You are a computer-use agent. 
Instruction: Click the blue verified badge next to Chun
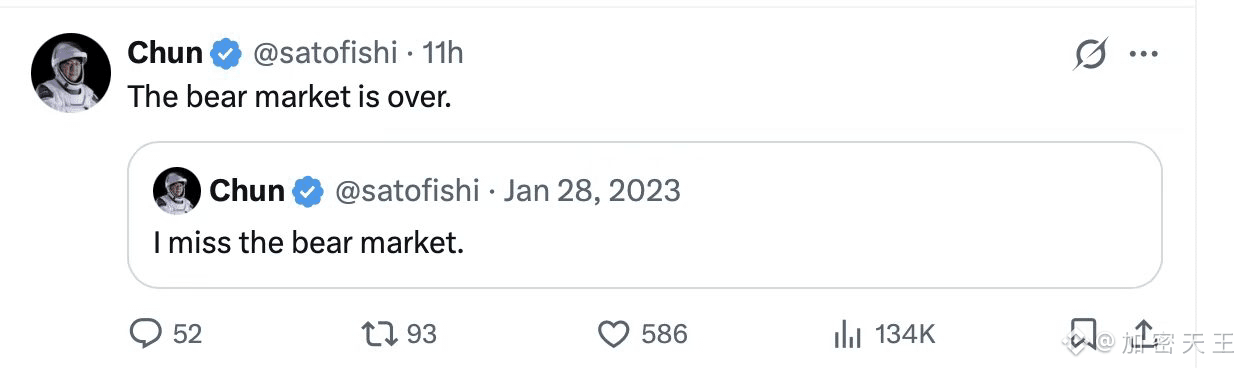(x=227, y=54)
